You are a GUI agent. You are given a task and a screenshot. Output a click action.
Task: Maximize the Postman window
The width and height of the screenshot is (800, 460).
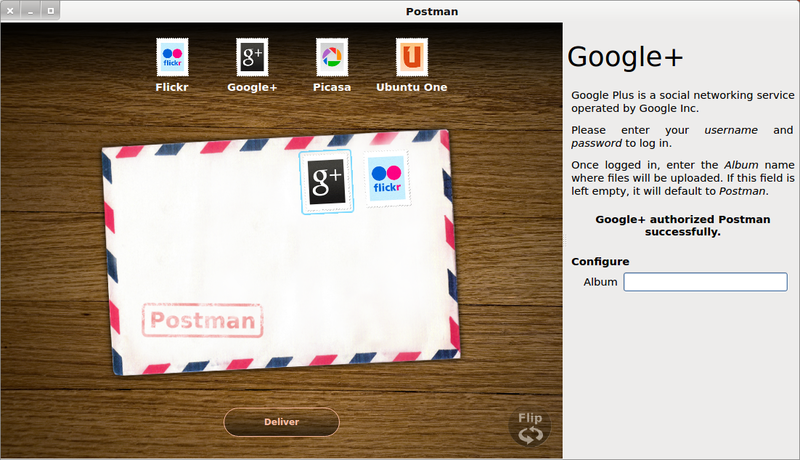50,11
